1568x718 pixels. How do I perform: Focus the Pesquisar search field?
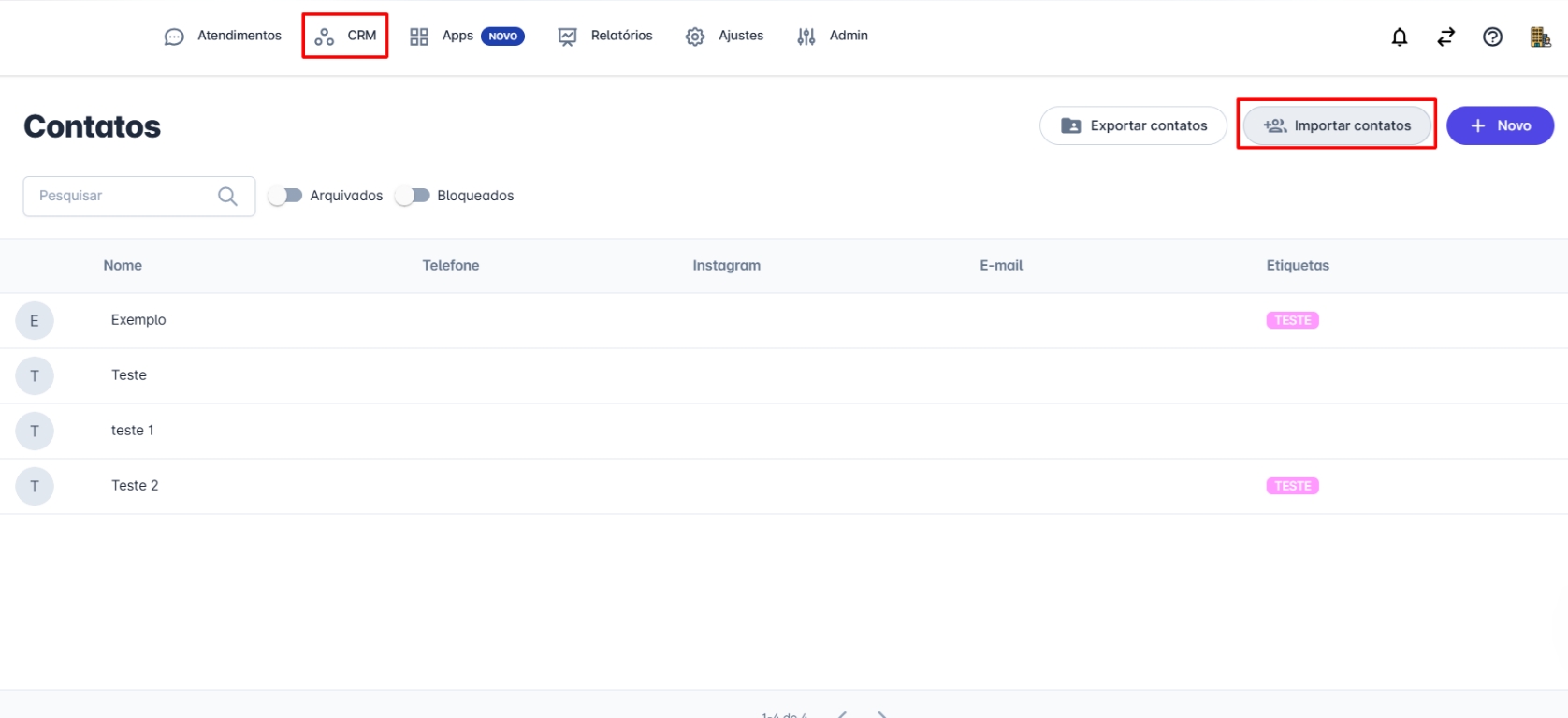pyautogui.click(x=122, y=196)
